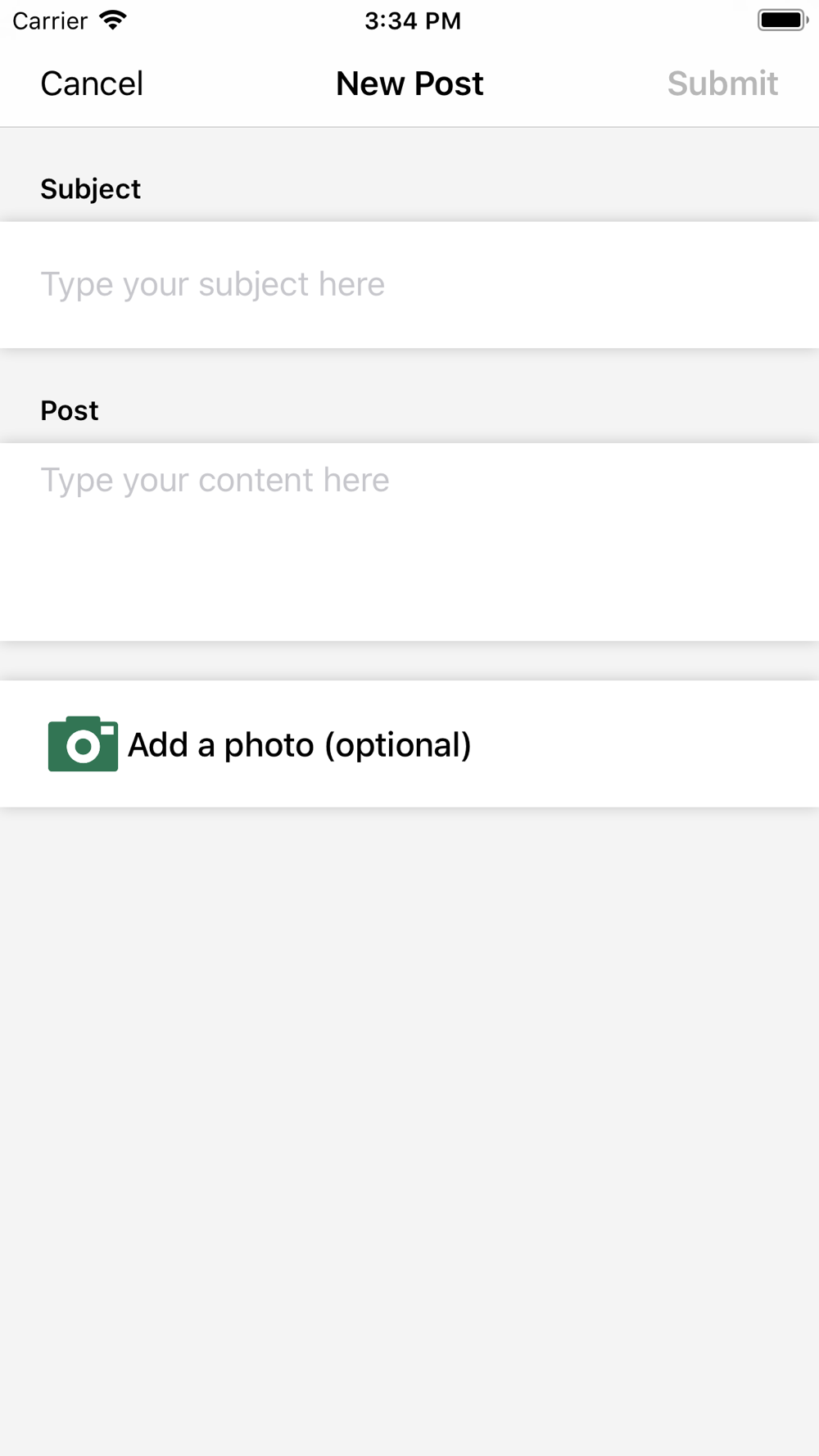Tap the 'Post' section heading
This screenshot has height=1456, width=819.
(70, 410)
